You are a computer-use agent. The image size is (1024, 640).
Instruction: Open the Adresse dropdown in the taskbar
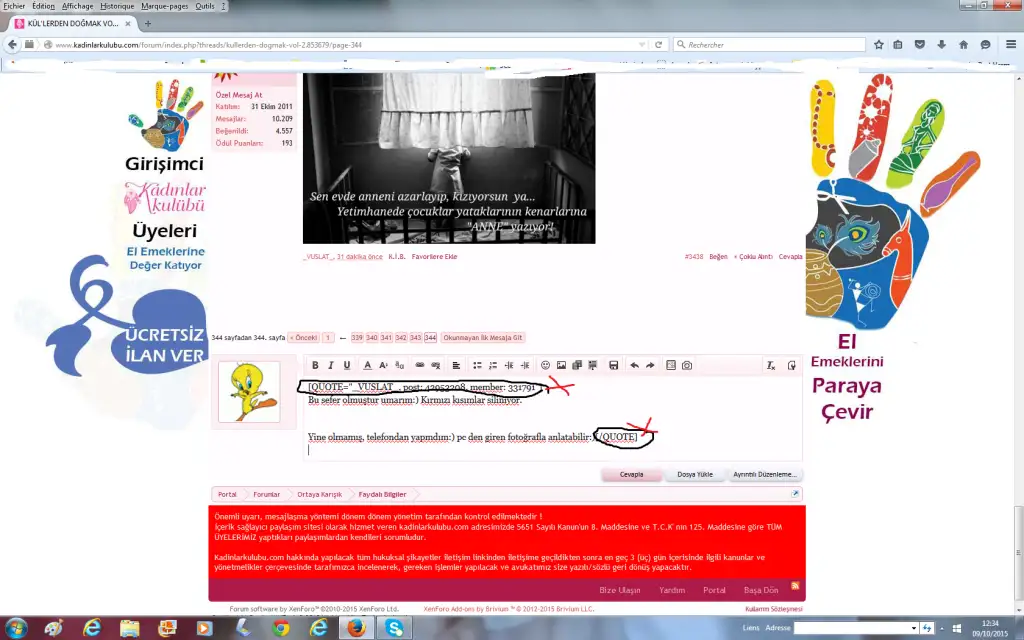(x=913, y=627)
